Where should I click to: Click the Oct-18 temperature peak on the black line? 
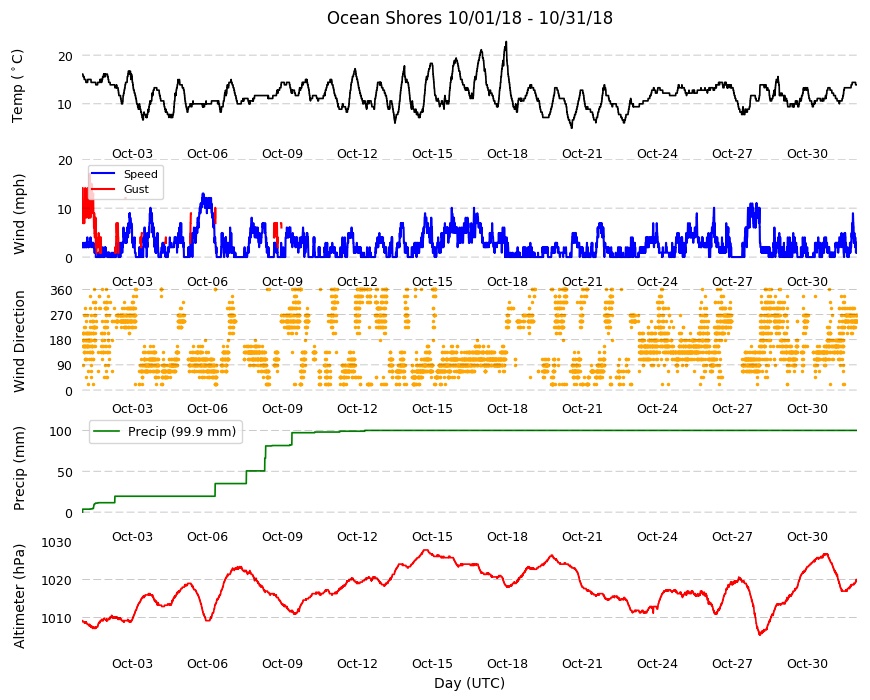click(505, 43)
